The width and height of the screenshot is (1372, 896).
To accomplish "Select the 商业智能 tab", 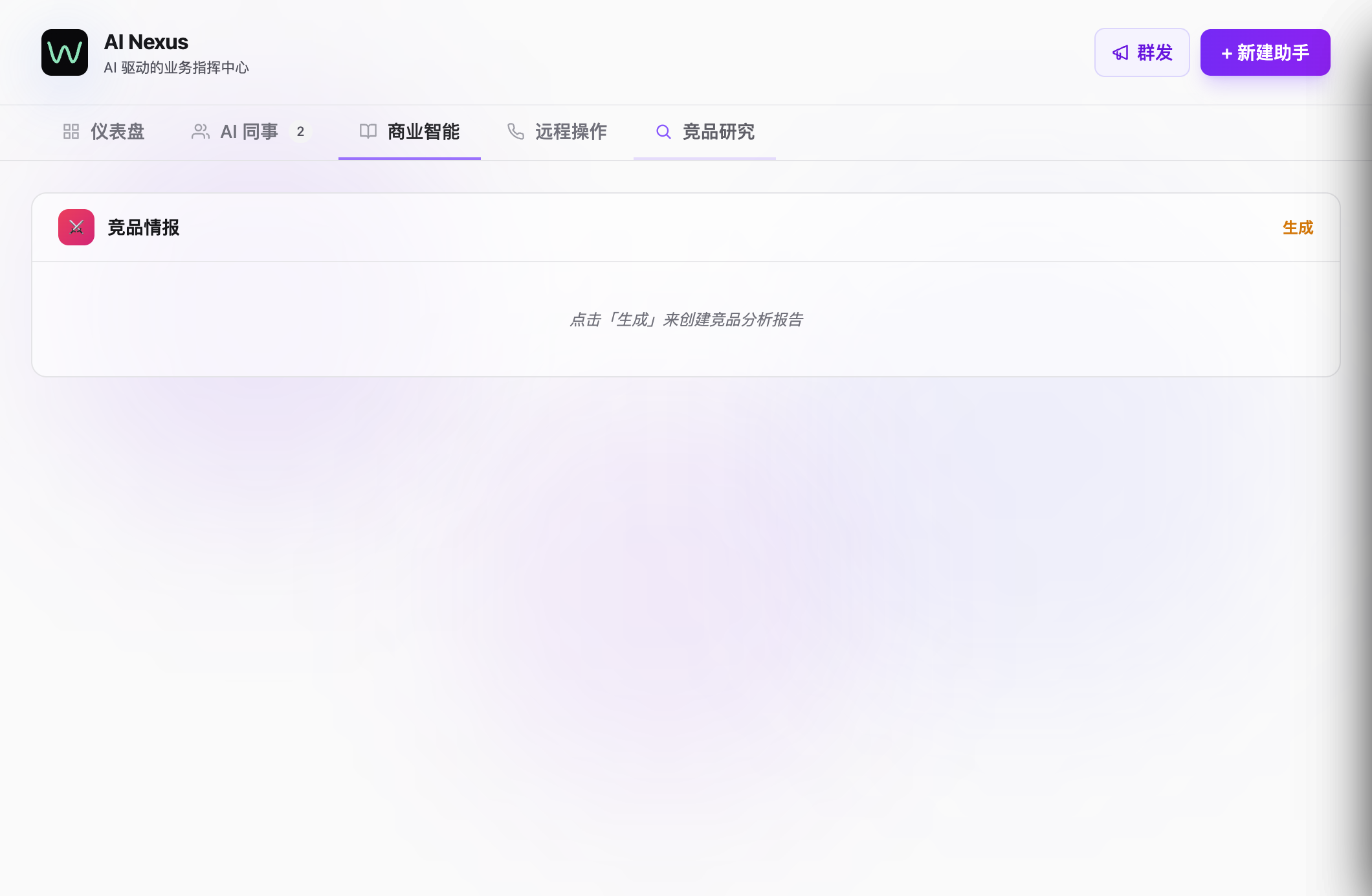I will tap(410, 132).
